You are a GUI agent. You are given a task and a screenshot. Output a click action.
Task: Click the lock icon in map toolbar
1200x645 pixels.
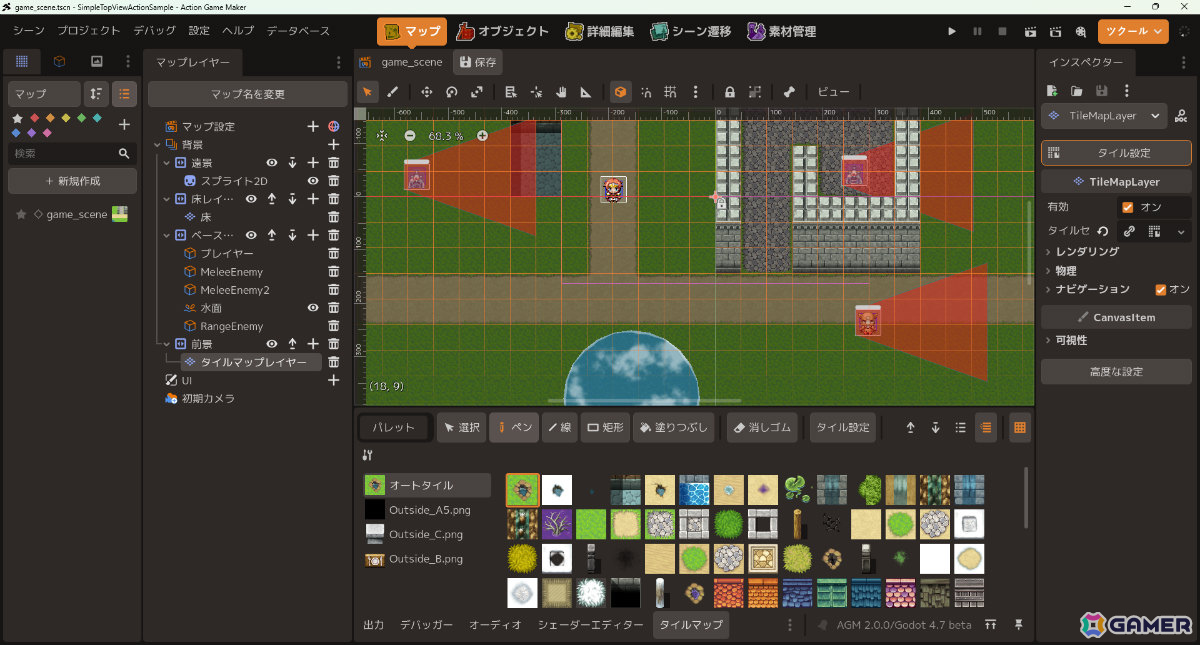(x=730, y=92)
